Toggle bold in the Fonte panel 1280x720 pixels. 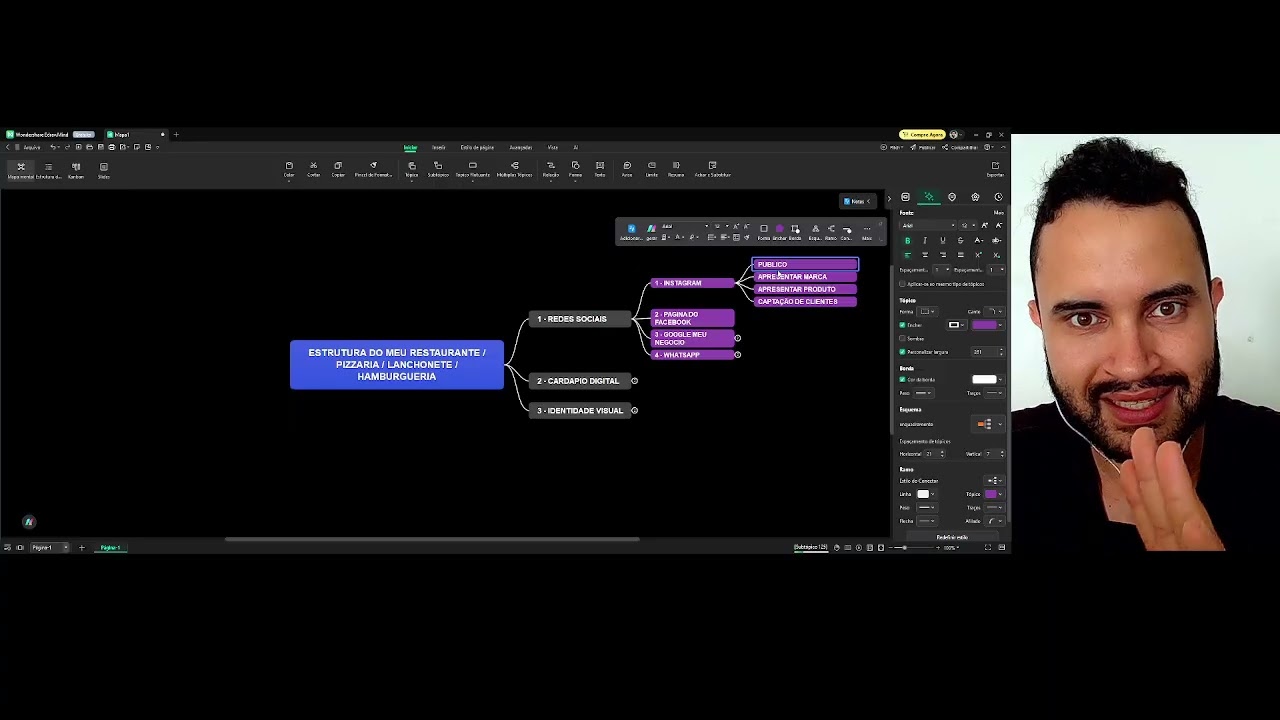click(x=908, y=241)
